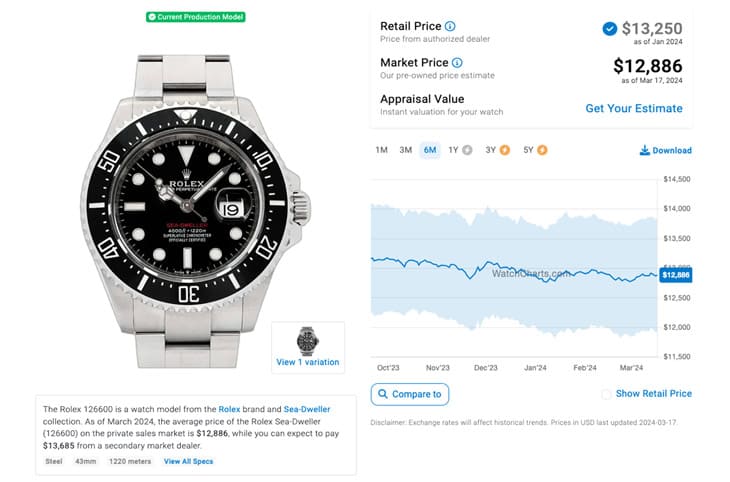Open the Compare to search button
Screen dimensions: 730x482
[410, 394]
